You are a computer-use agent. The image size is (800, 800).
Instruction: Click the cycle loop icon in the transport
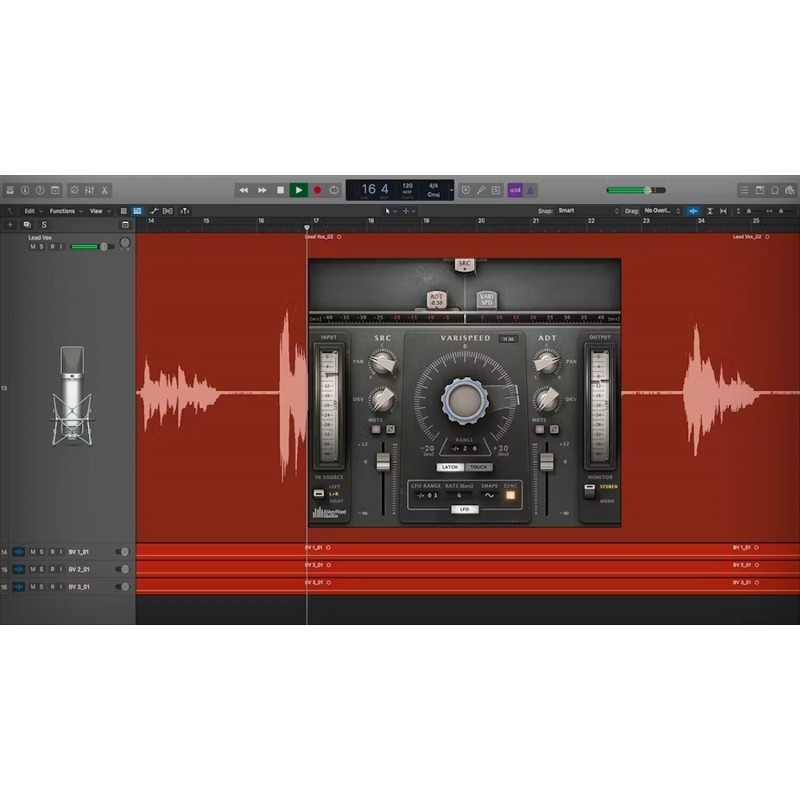point(333,189)
